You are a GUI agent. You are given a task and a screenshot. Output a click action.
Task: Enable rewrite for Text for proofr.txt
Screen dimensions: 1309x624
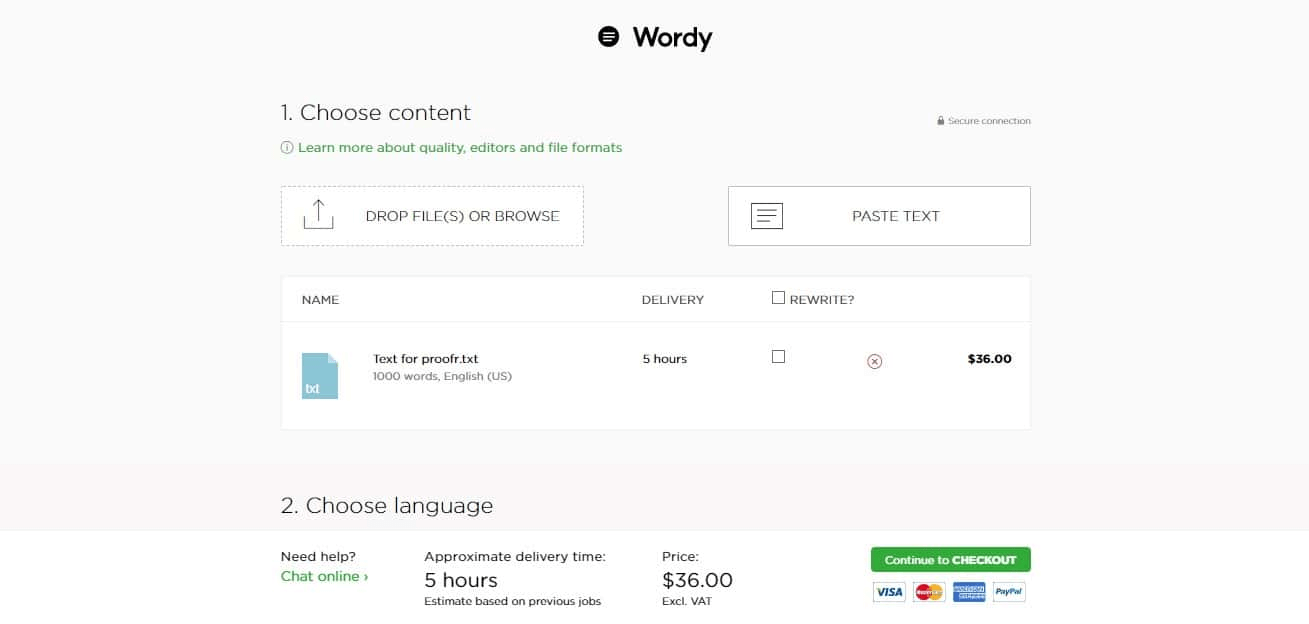point(778,356)
